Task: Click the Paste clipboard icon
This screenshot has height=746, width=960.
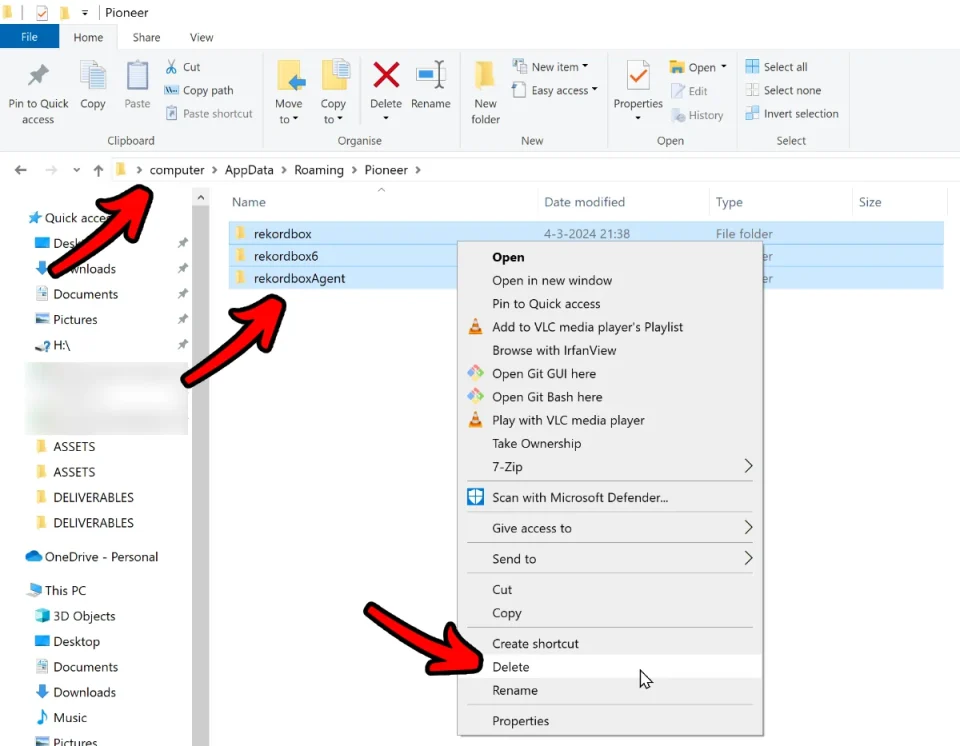Action: pos(137,77)
